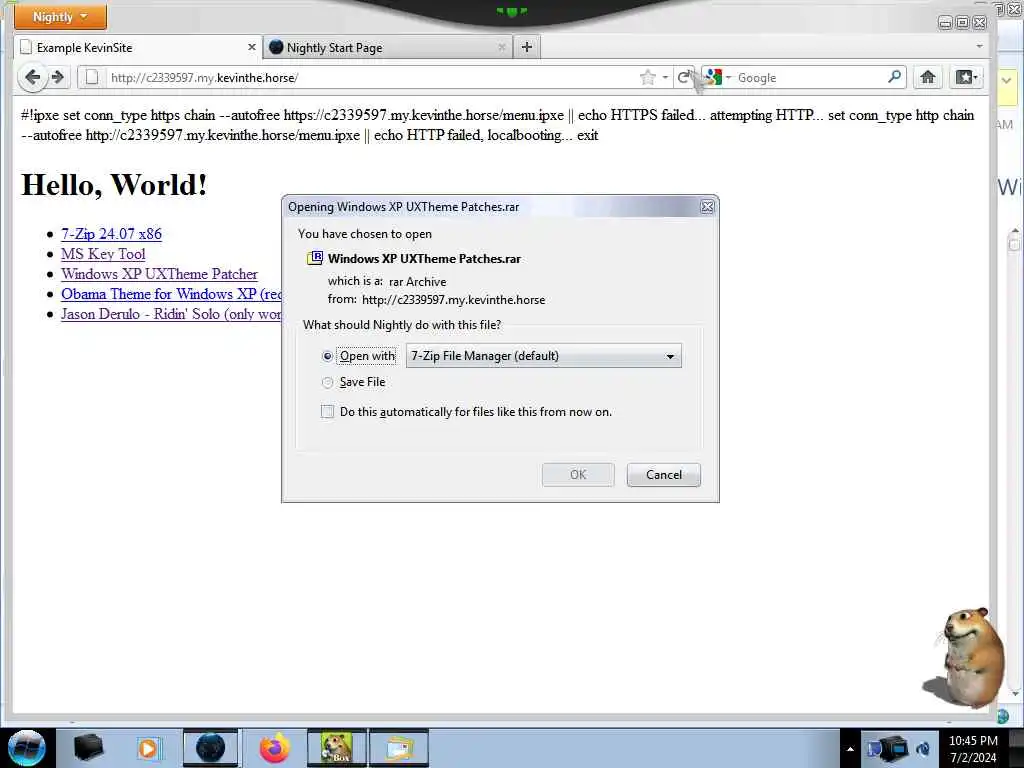Click the rar Archive file type text
1024x768 pixels.
pos(417,281)
